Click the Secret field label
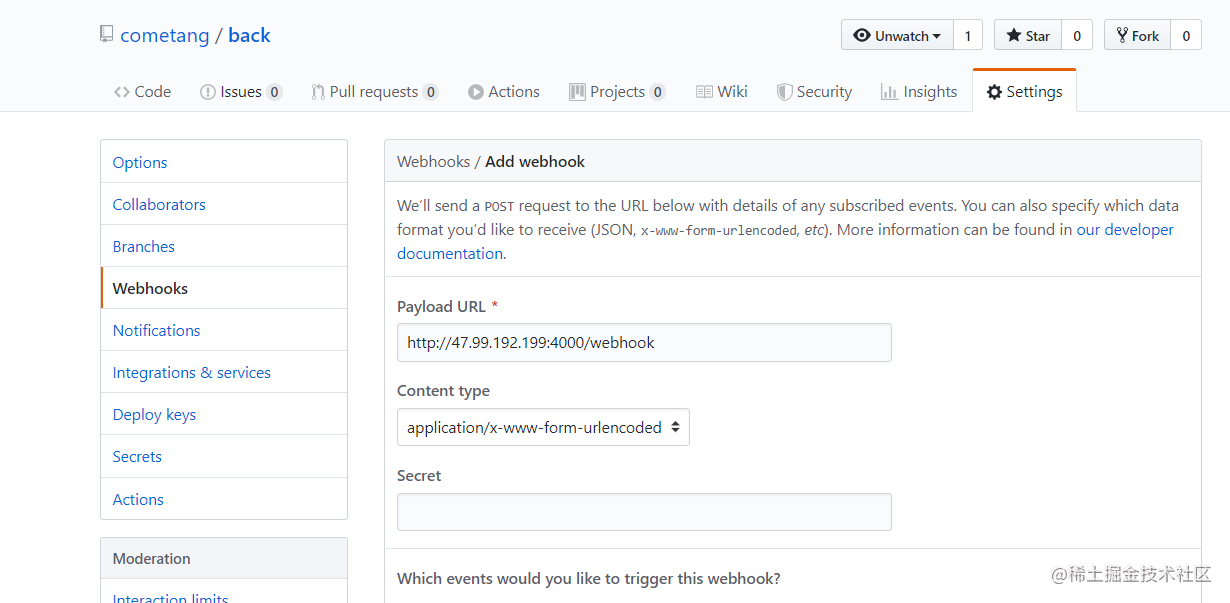Screen dimensions: 1230x603 (419, 475)
